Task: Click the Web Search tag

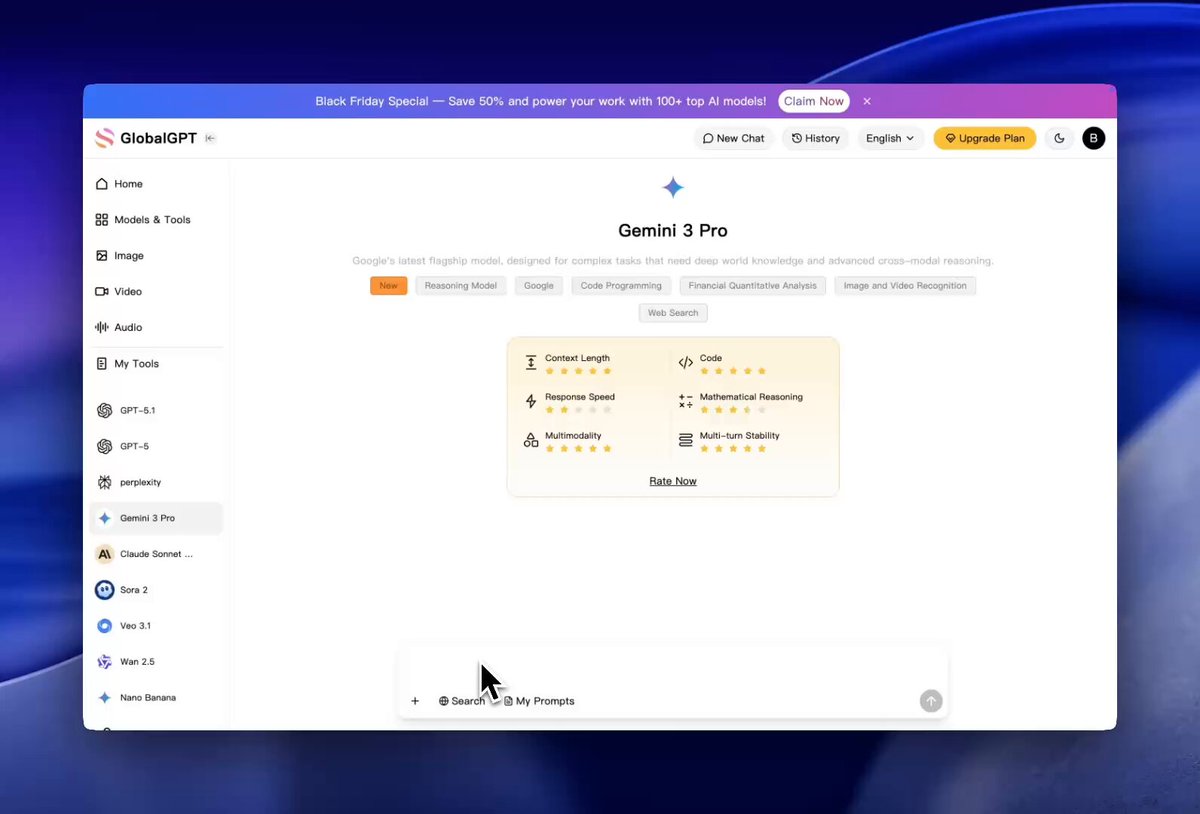Action: 673,313
